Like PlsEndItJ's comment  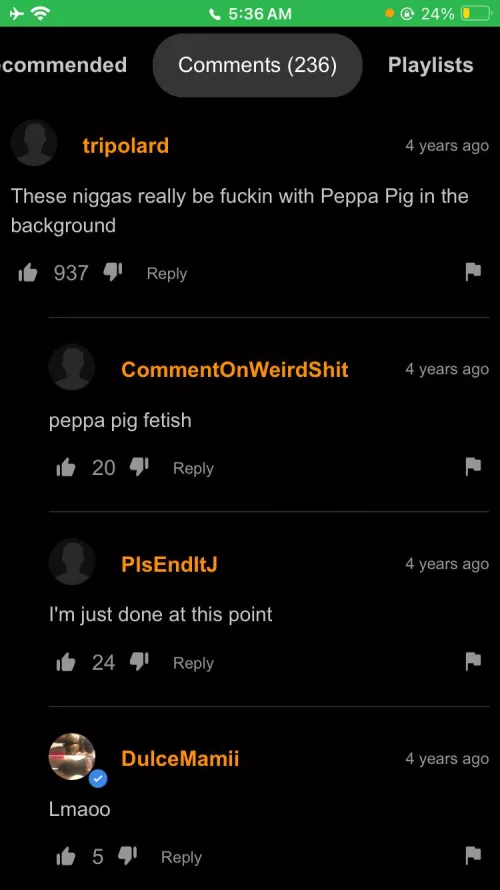66,663
